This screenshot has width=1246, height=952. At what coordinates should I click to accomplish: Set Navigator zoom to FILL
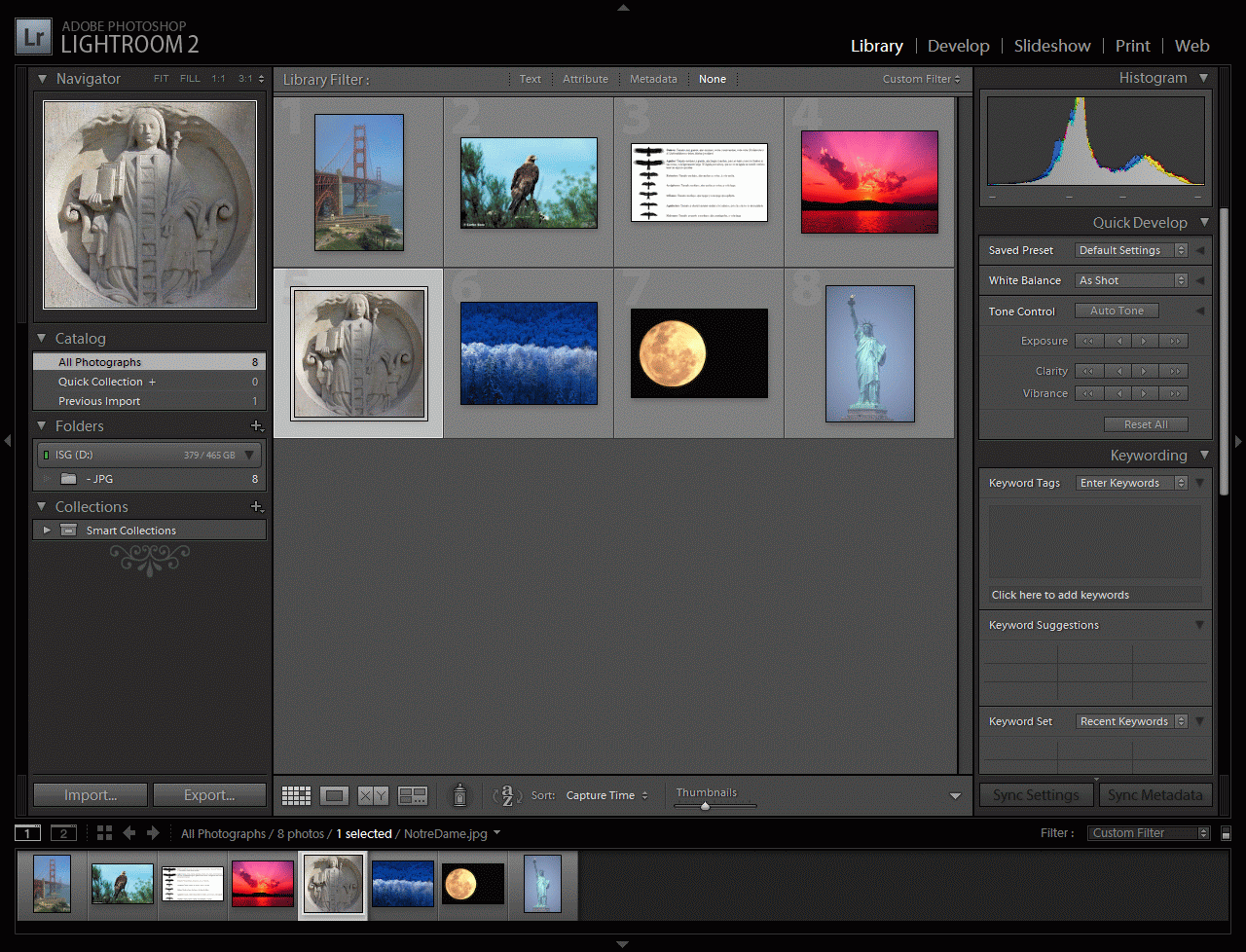[x=190, y=79]
